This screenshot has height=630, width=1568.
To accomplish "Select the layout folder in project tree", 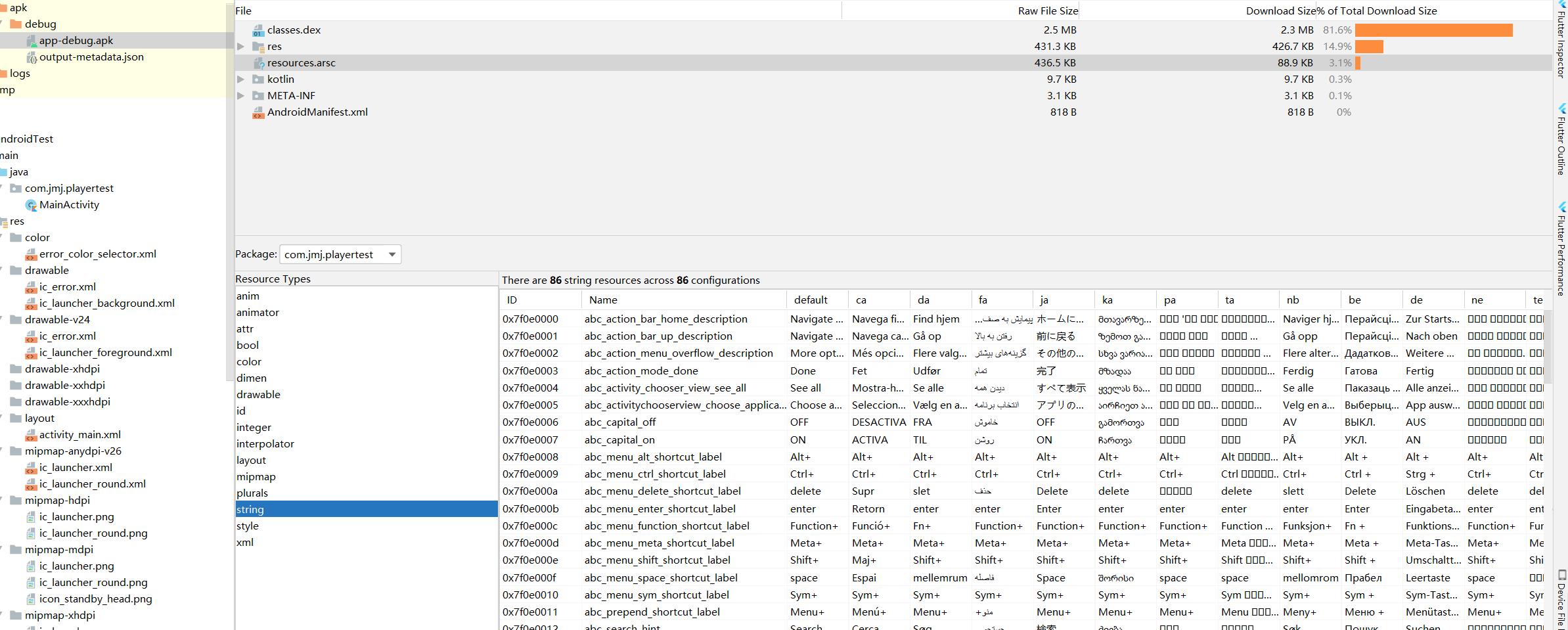I will coord(39,418).
